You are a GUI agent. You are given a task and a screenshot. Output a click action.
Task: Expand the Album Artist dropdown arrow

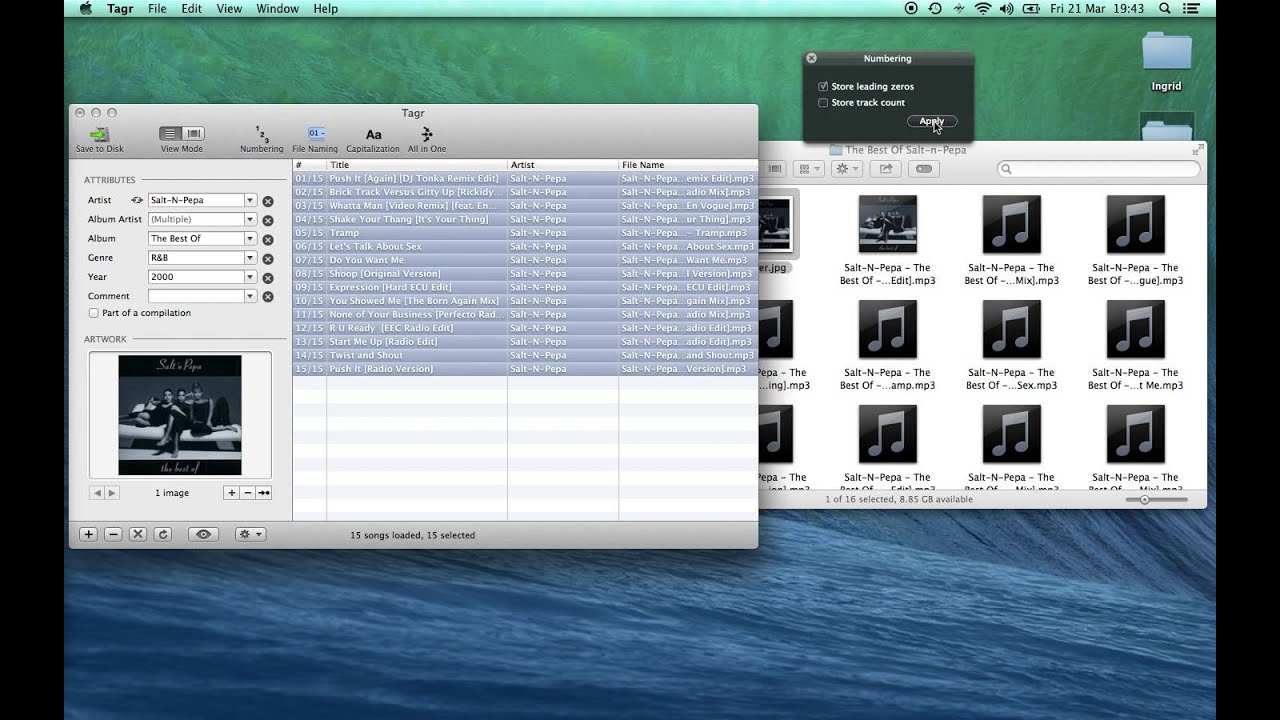pyautogui.click(x=250, y=219)
